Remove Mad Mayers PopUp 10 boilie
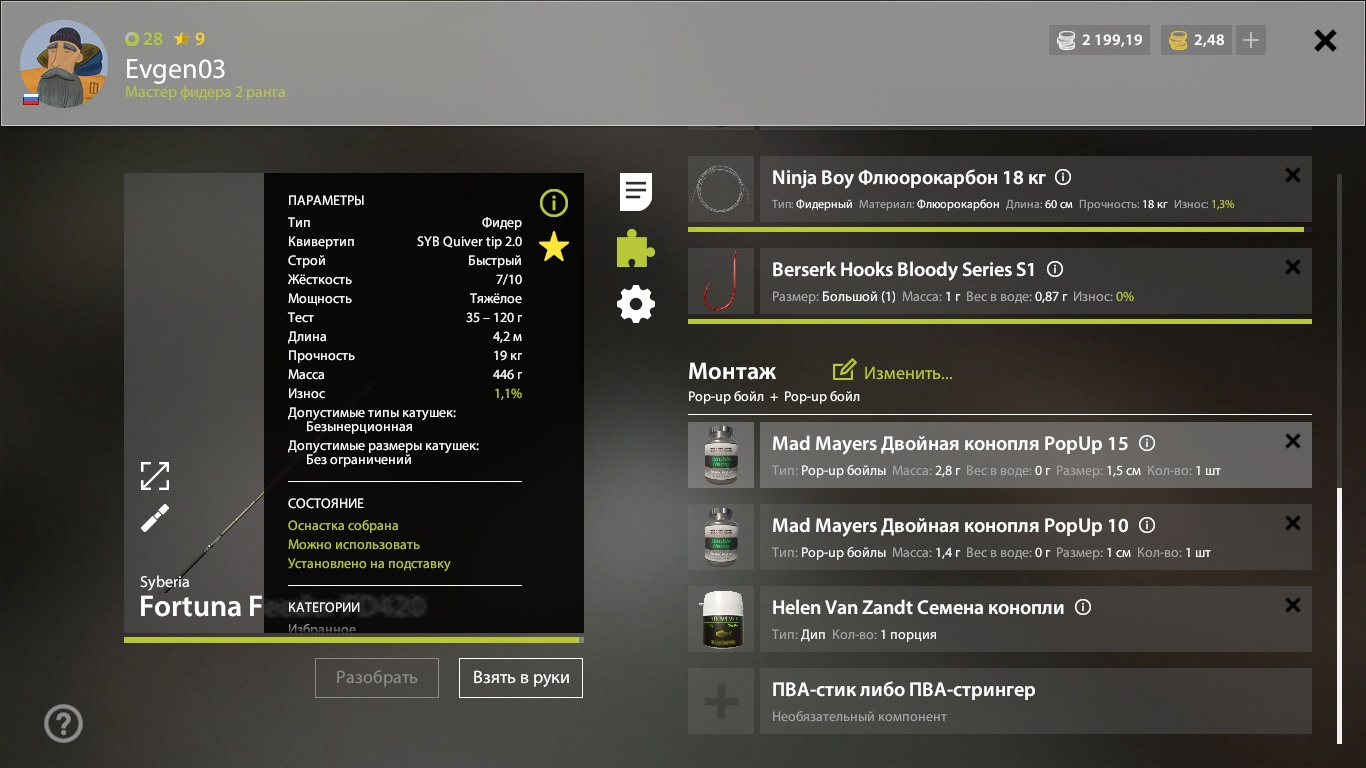The height and width of the screenshot is (768, 1366). click(x=1292, y=523)
